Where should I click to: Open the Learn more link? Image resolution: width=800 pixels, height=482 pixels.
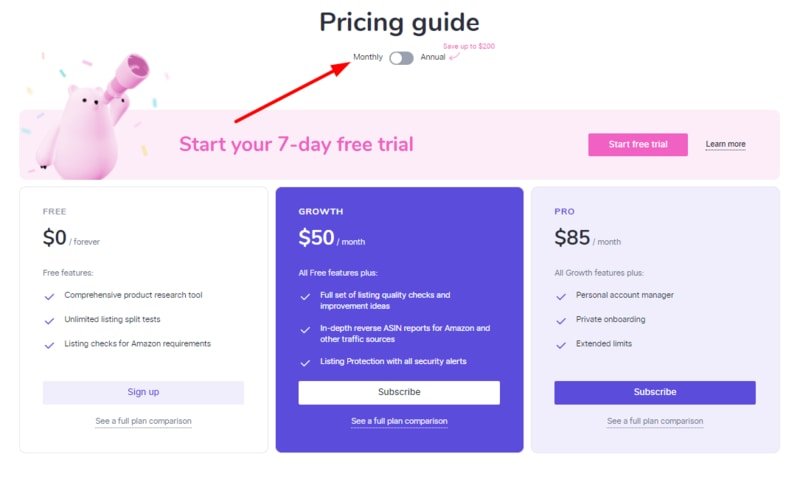click(x=726, y=144)
